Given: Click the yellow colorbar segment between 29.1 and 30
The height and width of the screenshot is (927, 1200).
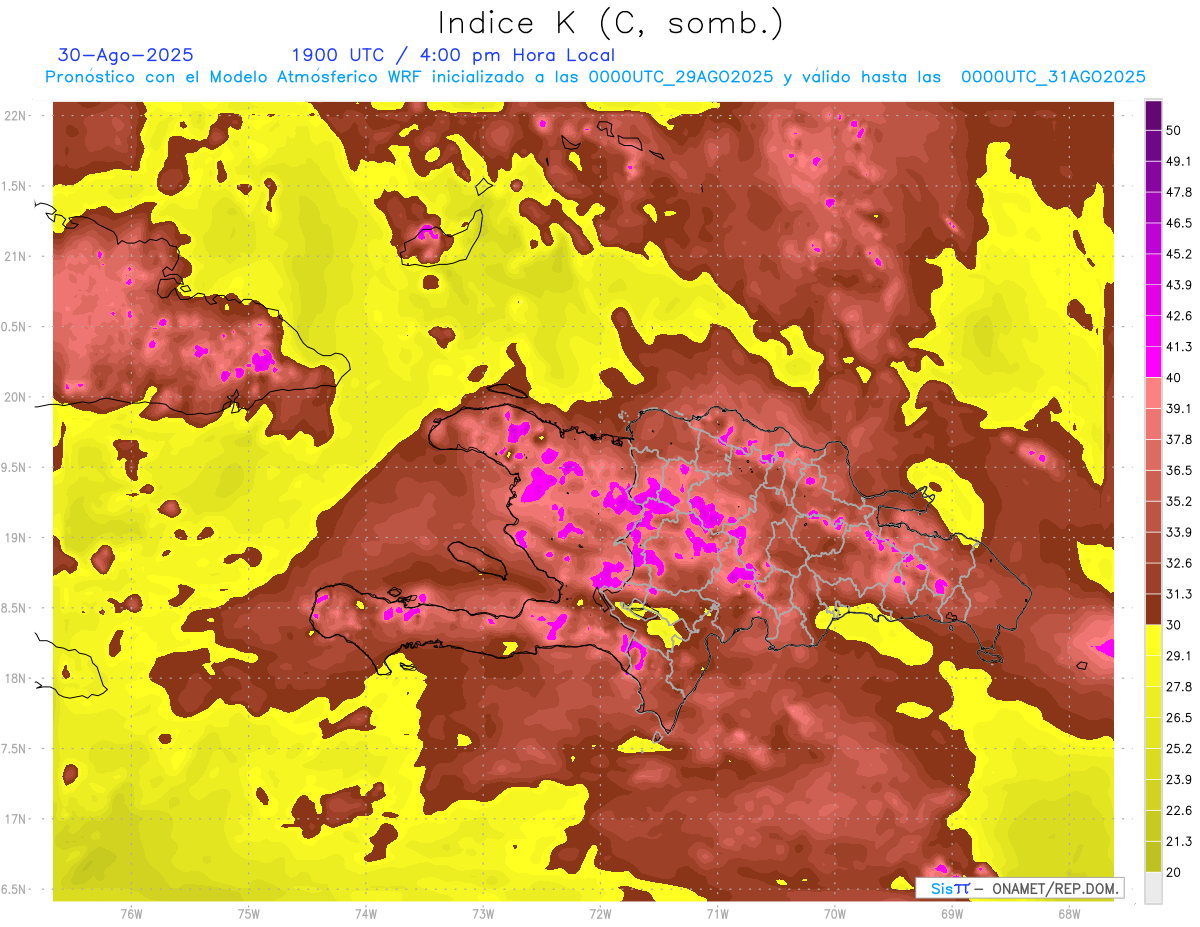Looking at the screenshot, I should tap(1153, 640).
